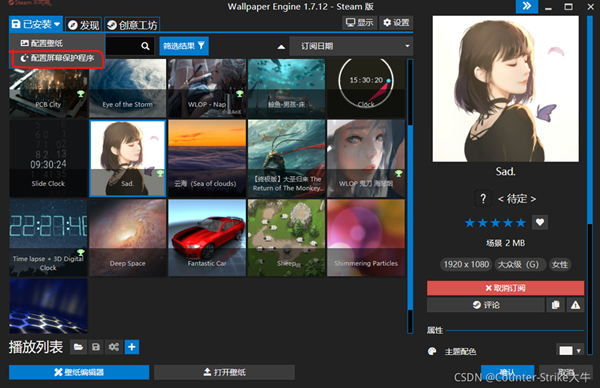Screen dimensions: 600x388
Task: Open the 筛选结果 filter results button
Action: pyautogui.click(x=184, y=46)
